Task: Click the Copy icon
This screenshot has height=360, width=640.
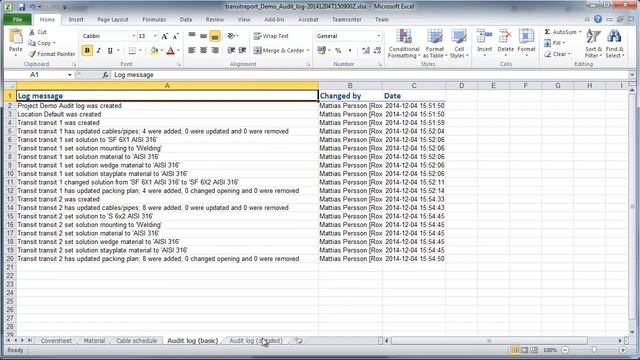Action: pyautogui.click(x=32, y=43)
